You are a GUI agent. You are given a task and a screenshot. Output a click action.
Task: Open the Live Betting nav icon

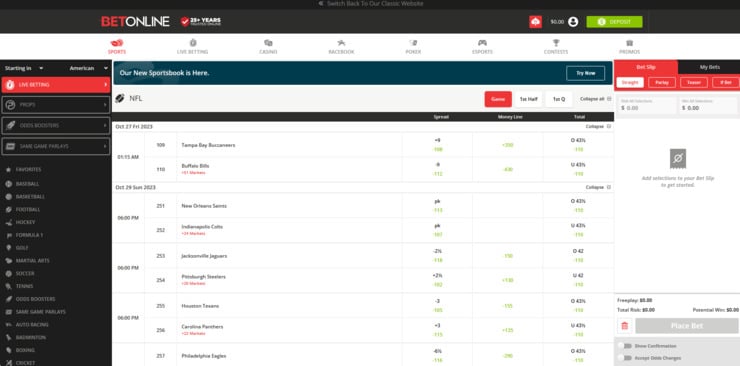click(x=193, y=43)
